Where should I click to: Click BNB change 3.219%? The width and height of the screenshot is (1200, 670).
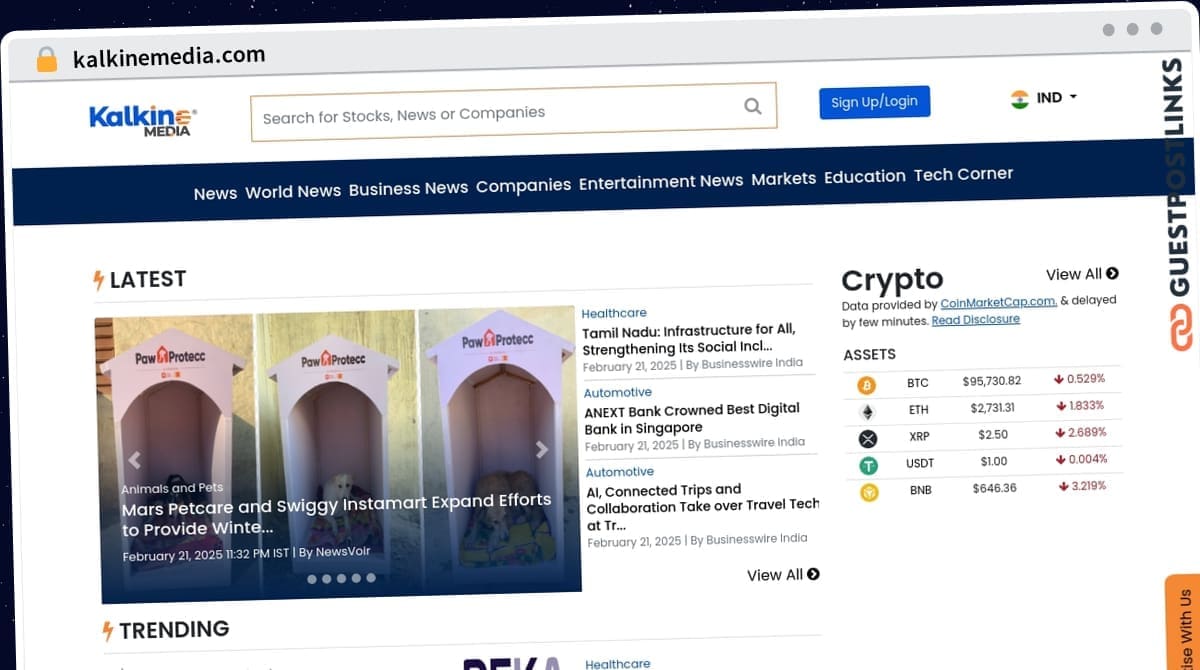click(1082, 486)
